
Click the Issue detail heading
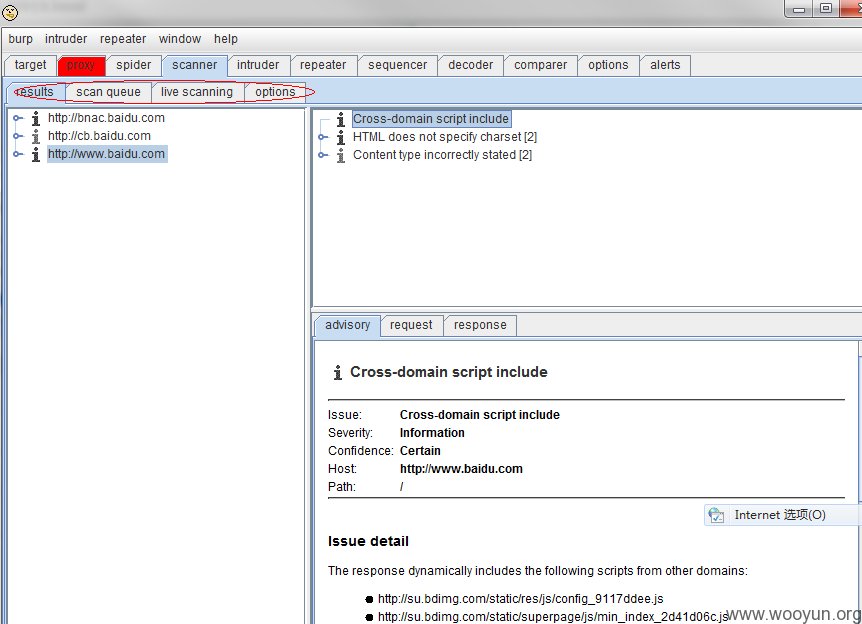pyautogui.click(x=368, y=542)
